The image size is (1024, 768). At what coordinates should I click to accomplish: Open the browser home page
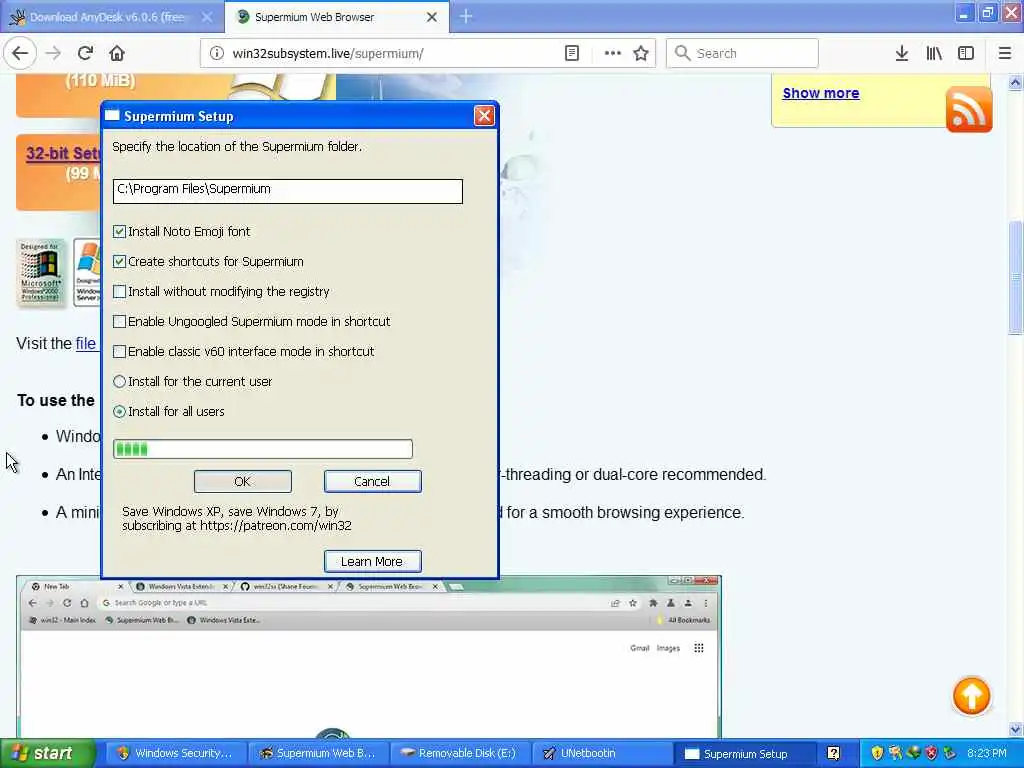click(117, 53)
